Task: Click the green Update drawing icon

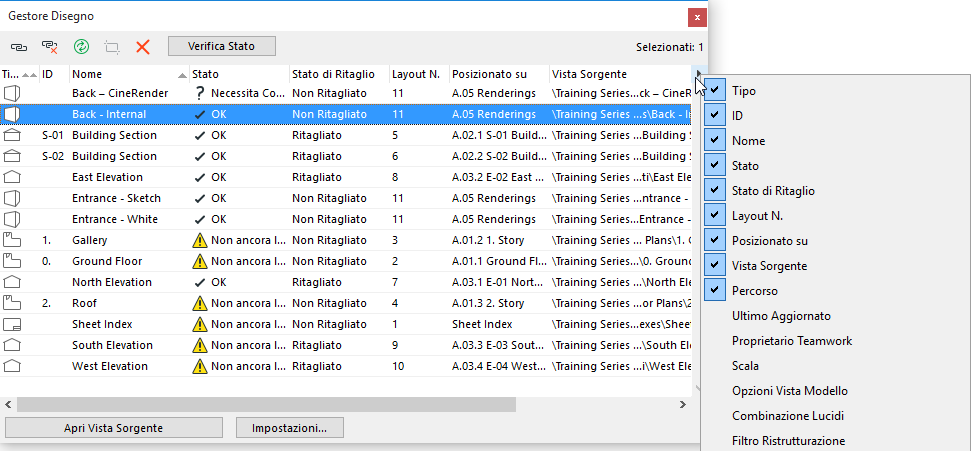Action: [x=81, y=46]
